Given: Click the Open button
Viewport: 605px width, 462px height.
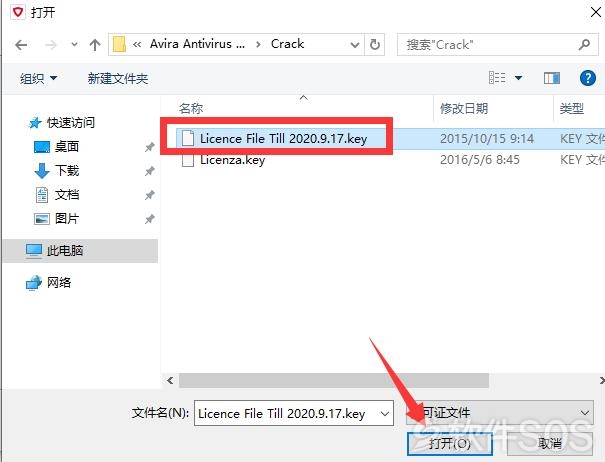Looking at the screenshot, I should [x=450, y=444].
